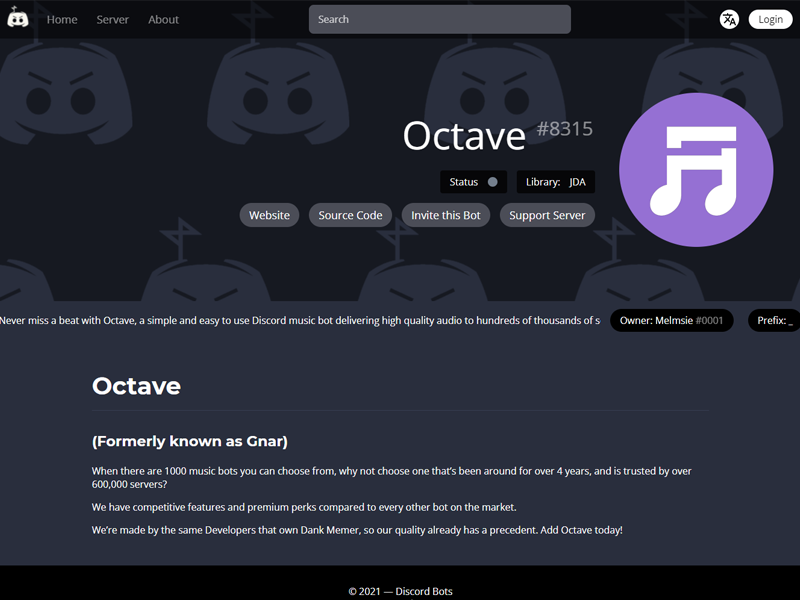This screenshot has width=800, height=600.
Task: Click Invite this Bot button
Action: point(446,215)
